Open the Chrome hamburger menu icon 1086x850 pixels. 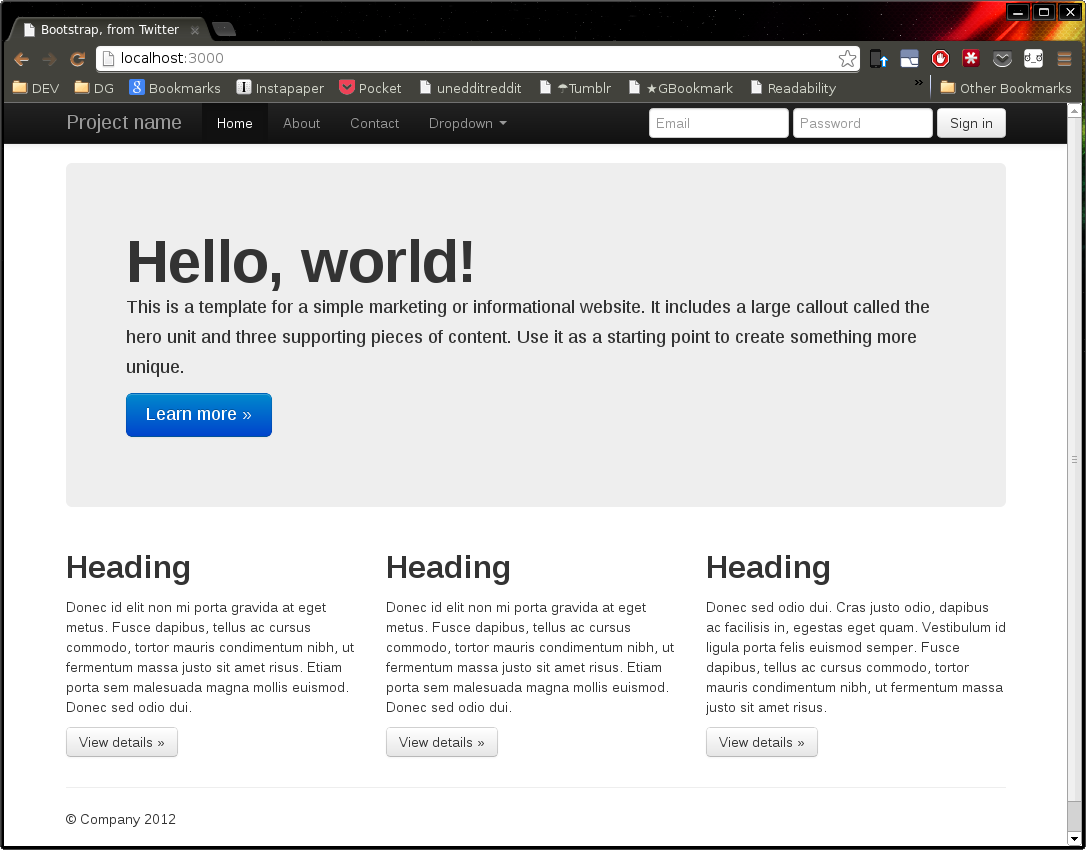click(1064, 59)
